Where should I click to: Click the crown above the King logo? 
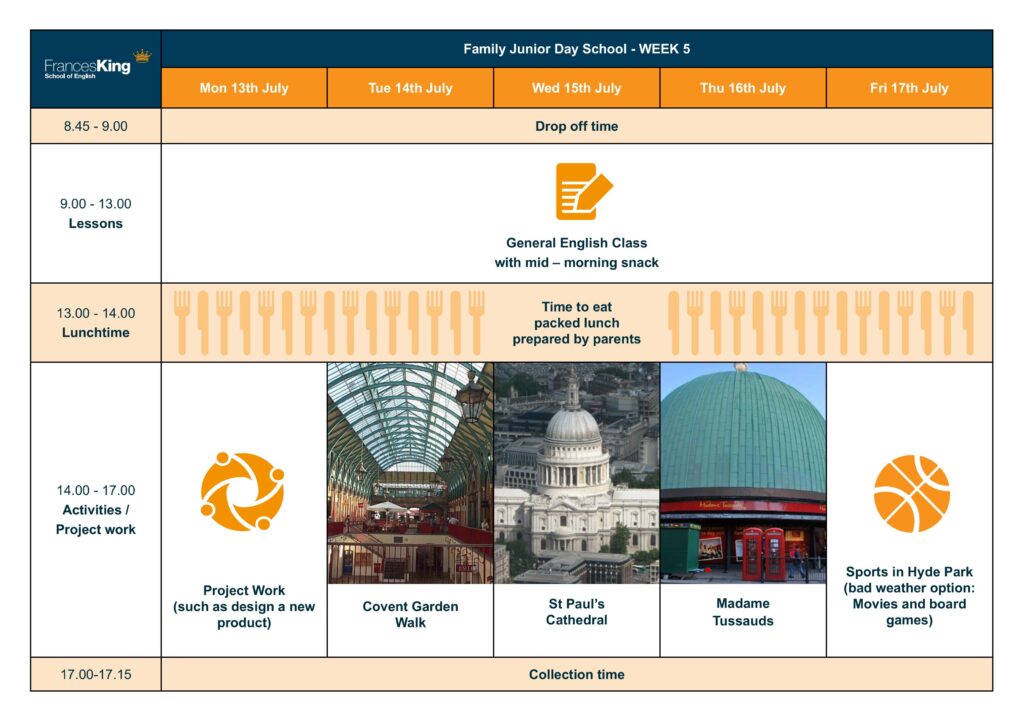pyautogui.click(x=142, y=56)
